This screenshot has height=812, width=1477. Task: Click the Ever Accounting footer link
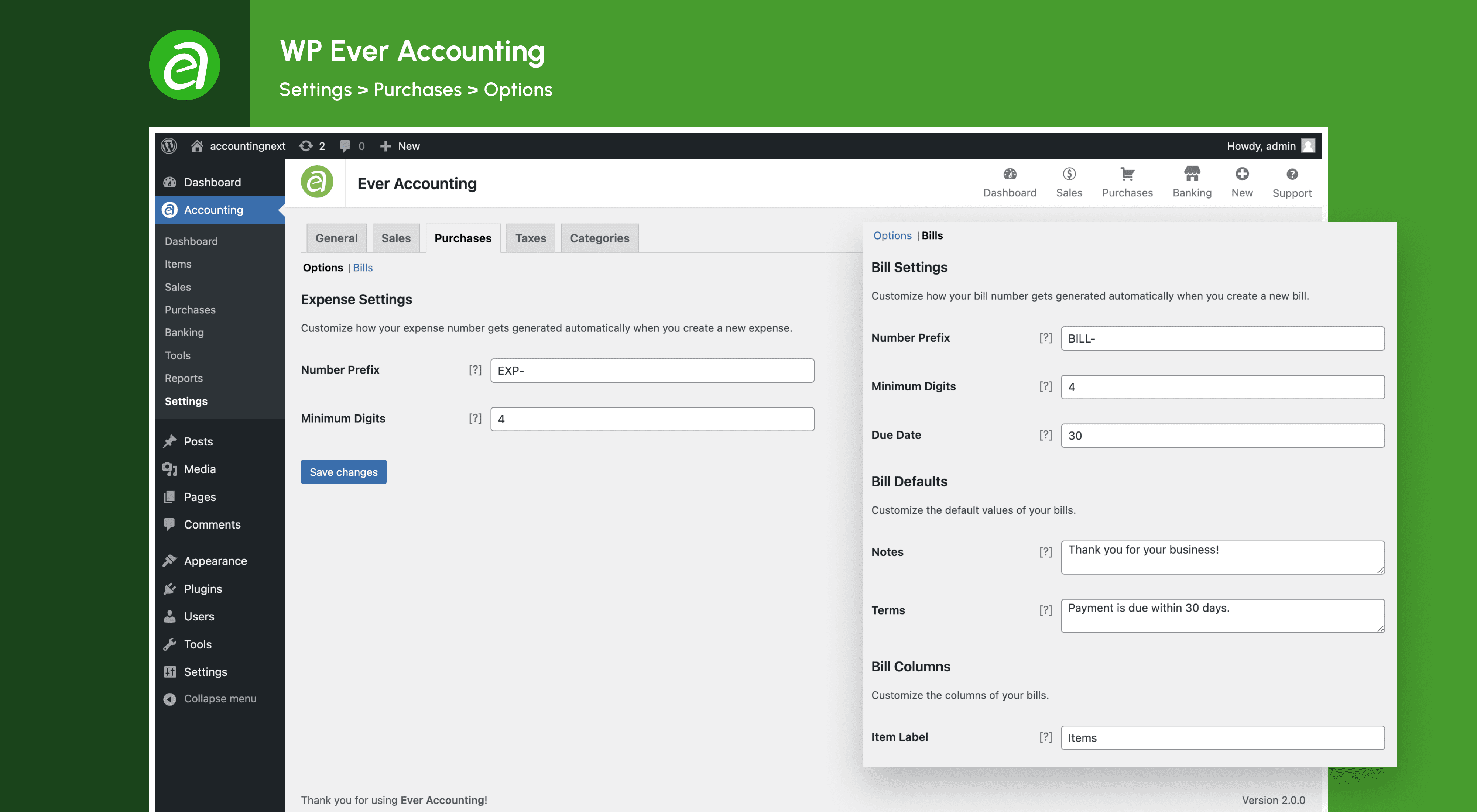coord(442,800)
